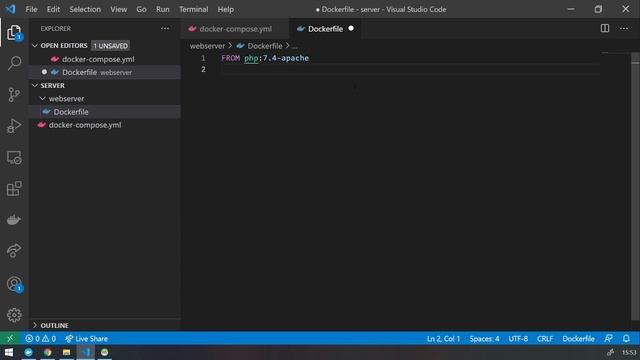
Task: Open the Terminal menu
Action: 193,9
